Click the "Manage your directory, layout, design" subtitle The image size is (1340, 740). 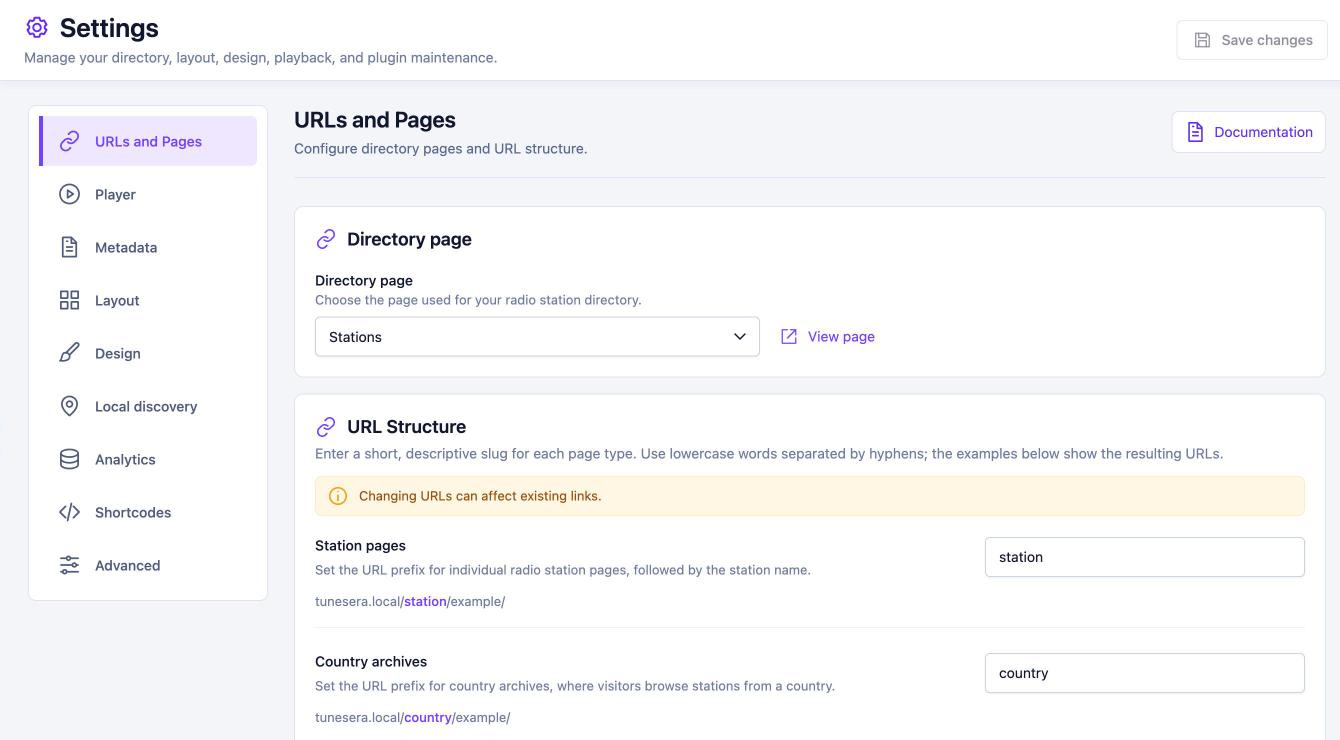click(260, 58)
